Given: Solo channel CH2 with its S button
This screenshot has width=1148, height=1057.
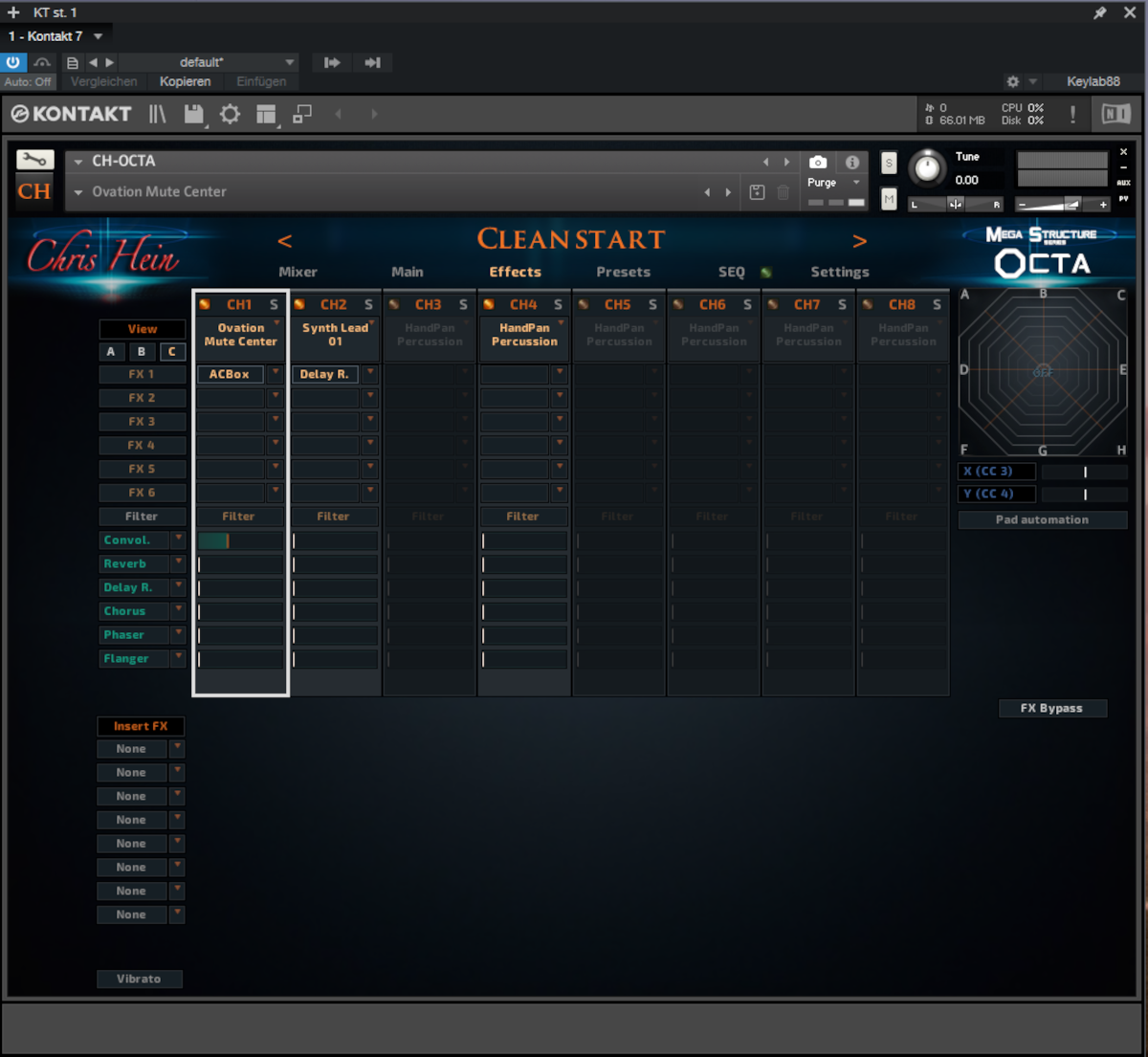Looking at the screenshot, I should coord(368,304).
